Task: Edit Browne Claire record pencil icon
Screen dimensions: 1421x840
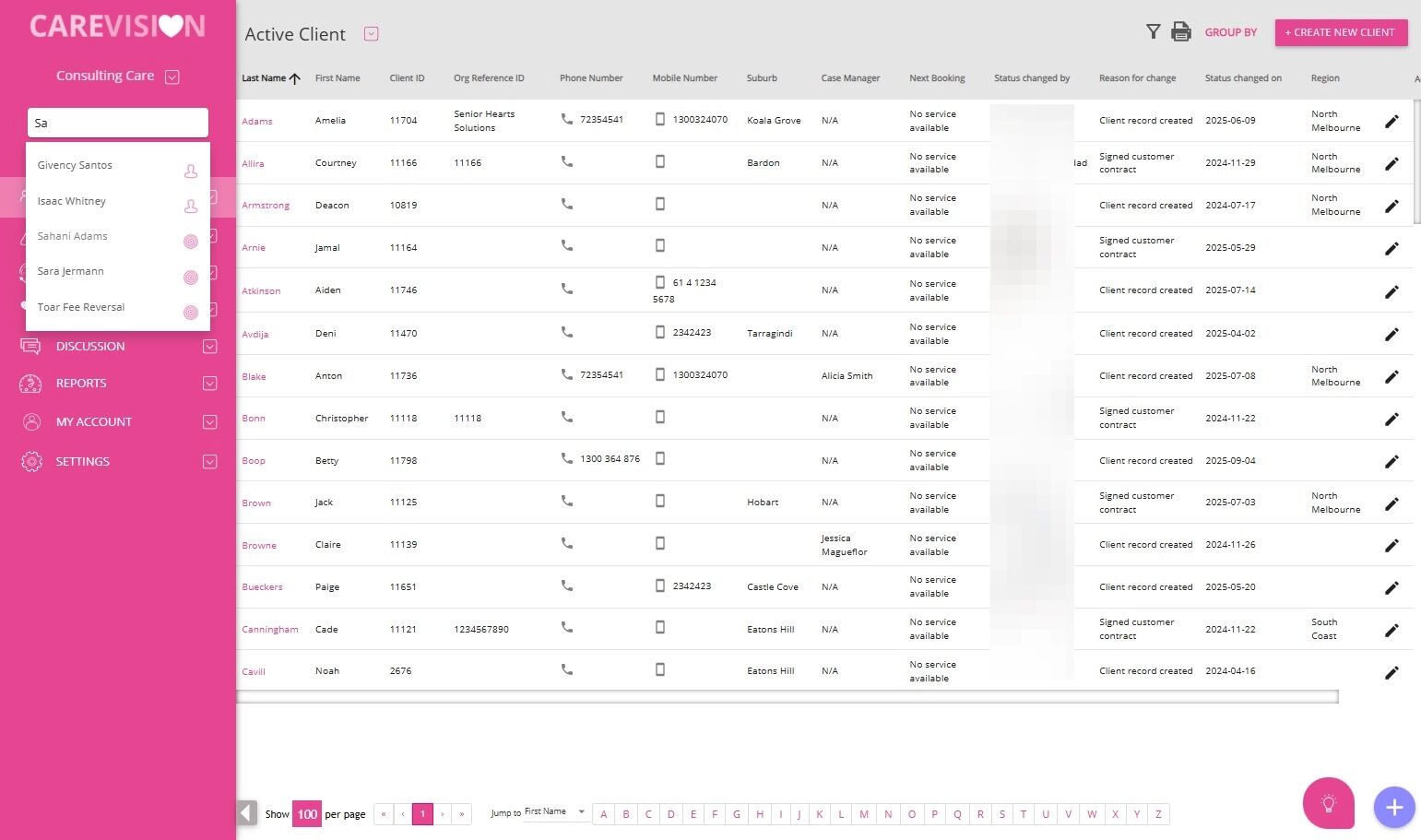Action: (1392, 546)
